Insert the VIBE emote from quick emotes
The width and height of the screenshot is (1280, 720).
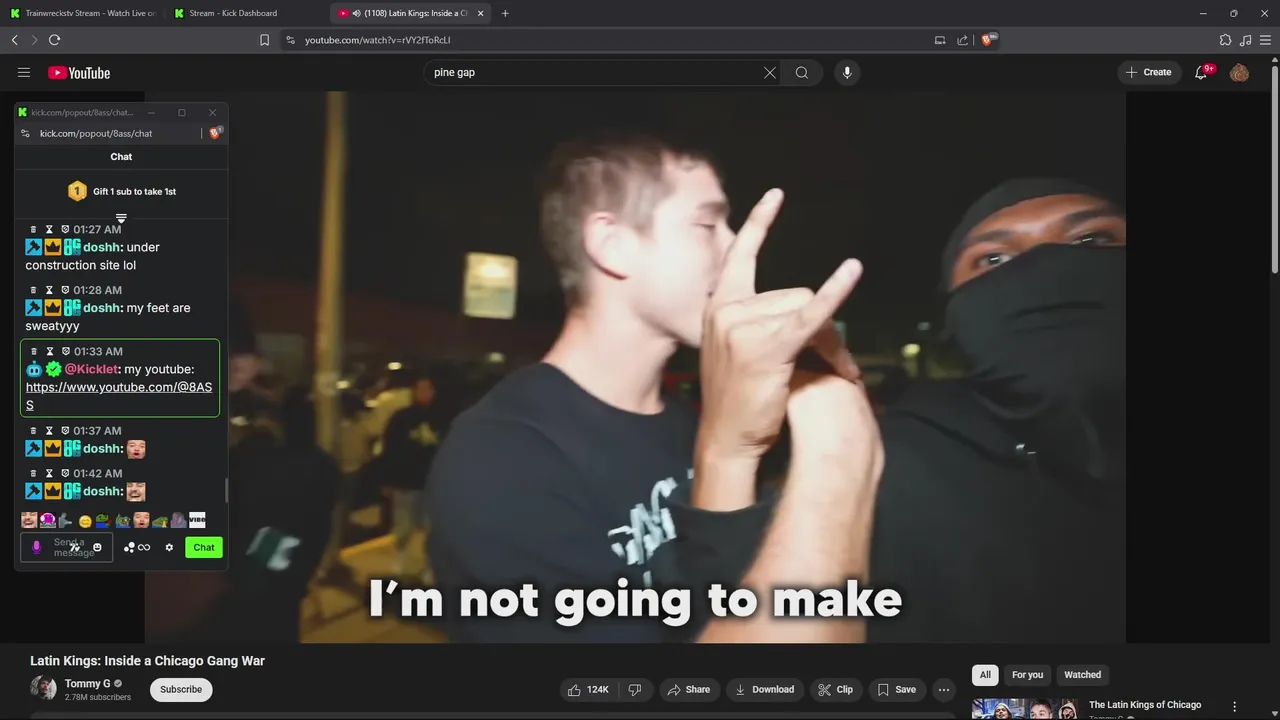(197, 520)
